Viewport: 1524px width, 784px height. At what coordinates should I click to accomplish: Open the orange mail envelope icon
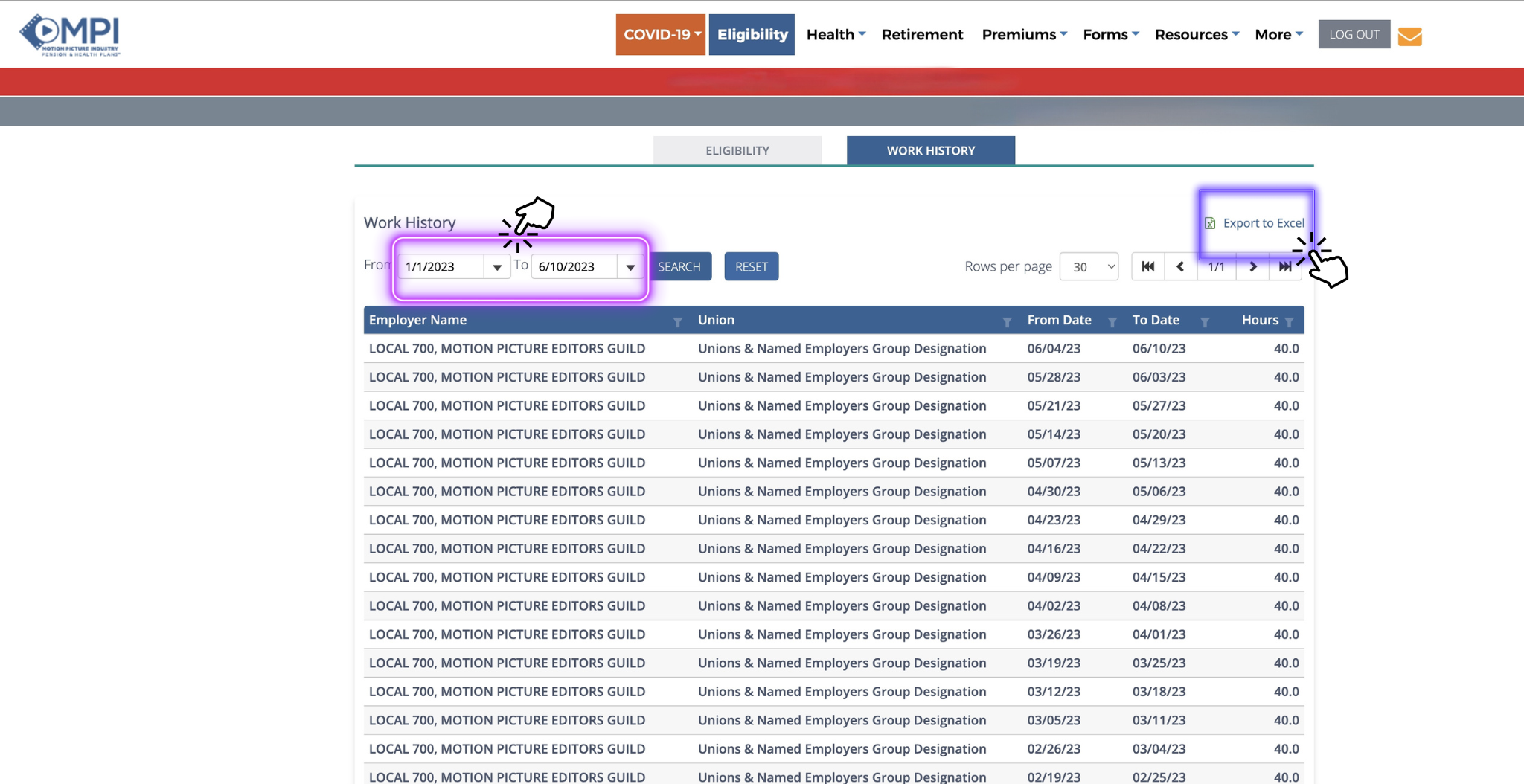[x=1409, y=36]
